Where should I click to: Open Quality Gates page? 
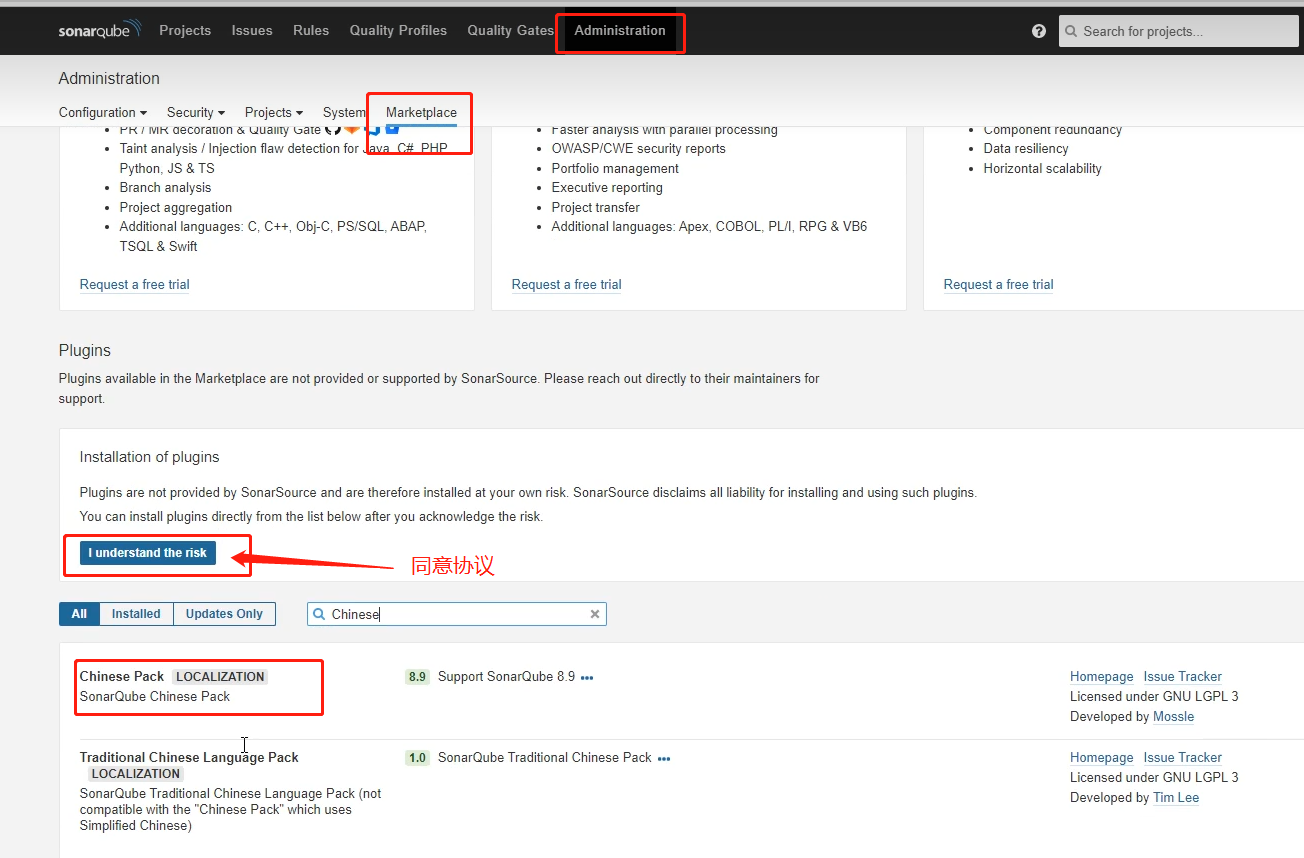(x=510, y=30)
